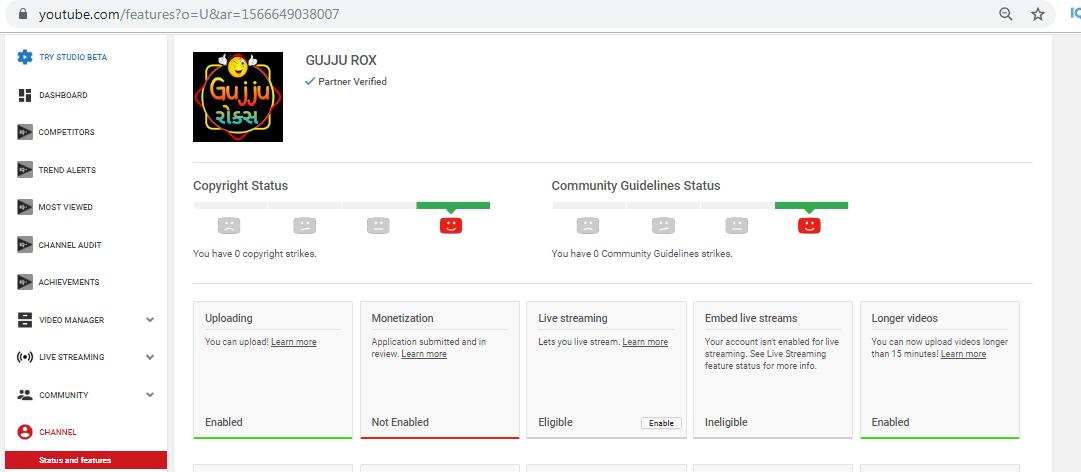Click the Competitors sidebar icon
Viewport: 1081px width, 472px height.
(25, 132)
